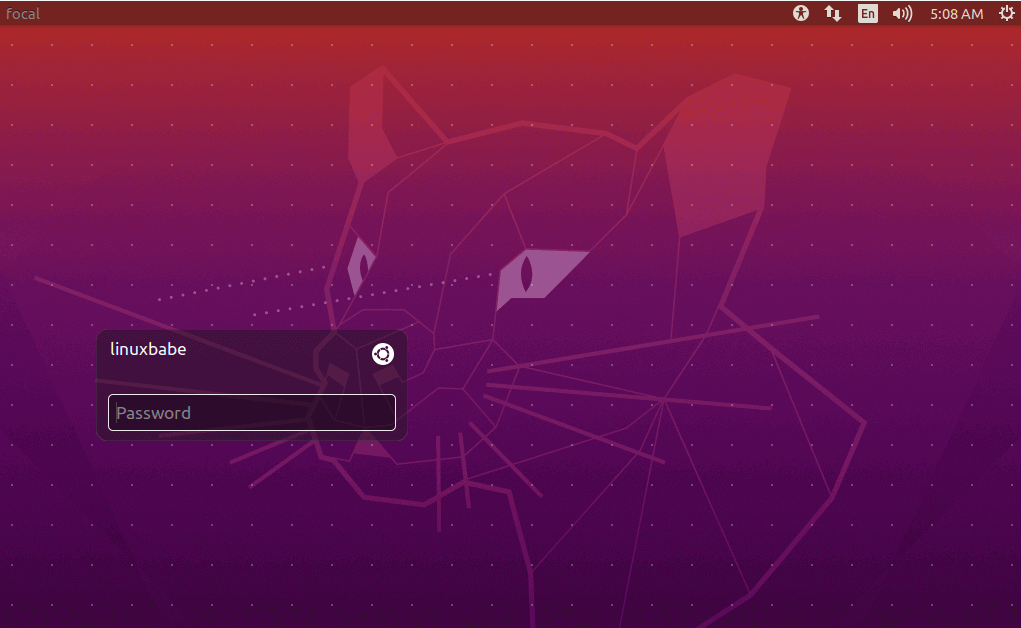This screenshot has width=1021, height=628.
Task: Expand the desktop session chooser for linuxbabe
Action: click(383, 354)
